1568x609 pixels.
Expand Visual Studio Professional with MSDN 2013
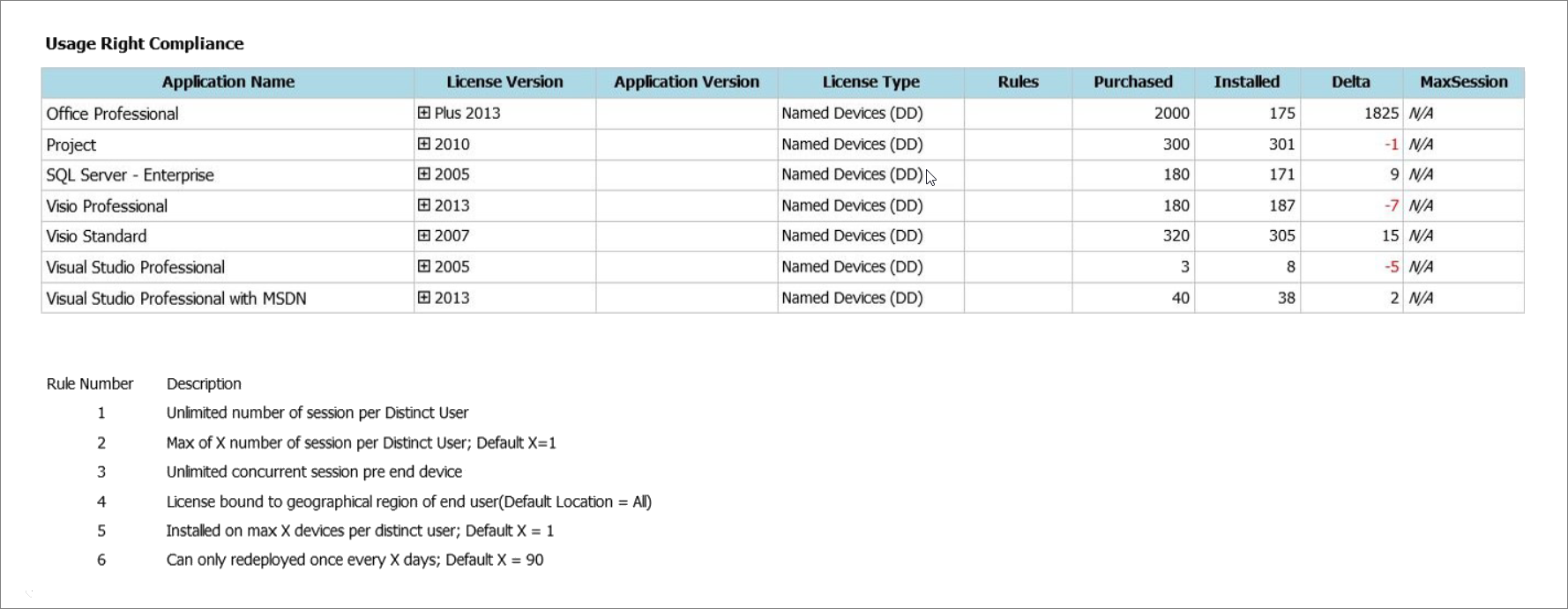(x=424, y=297)
